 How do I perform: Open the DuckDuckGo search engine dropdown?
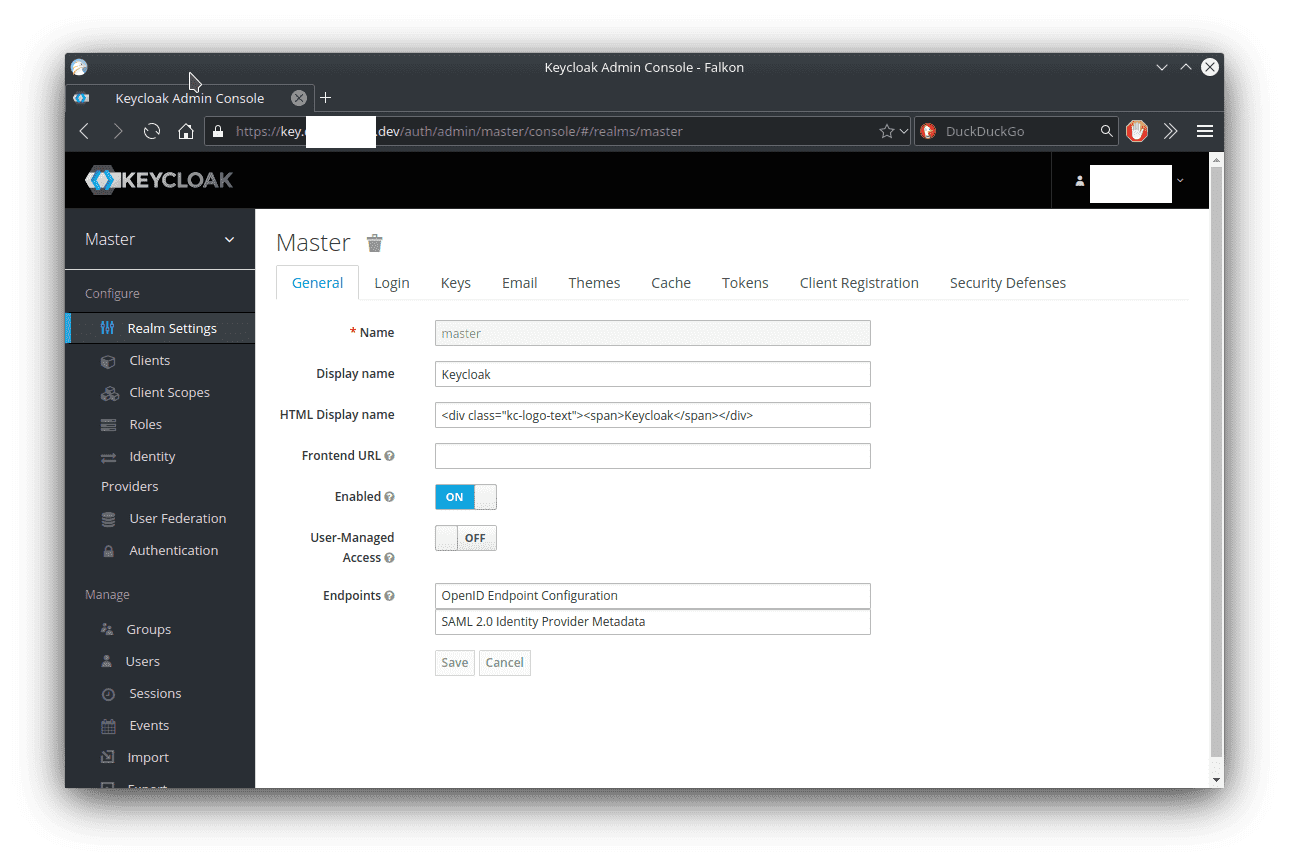click(930, 130)
